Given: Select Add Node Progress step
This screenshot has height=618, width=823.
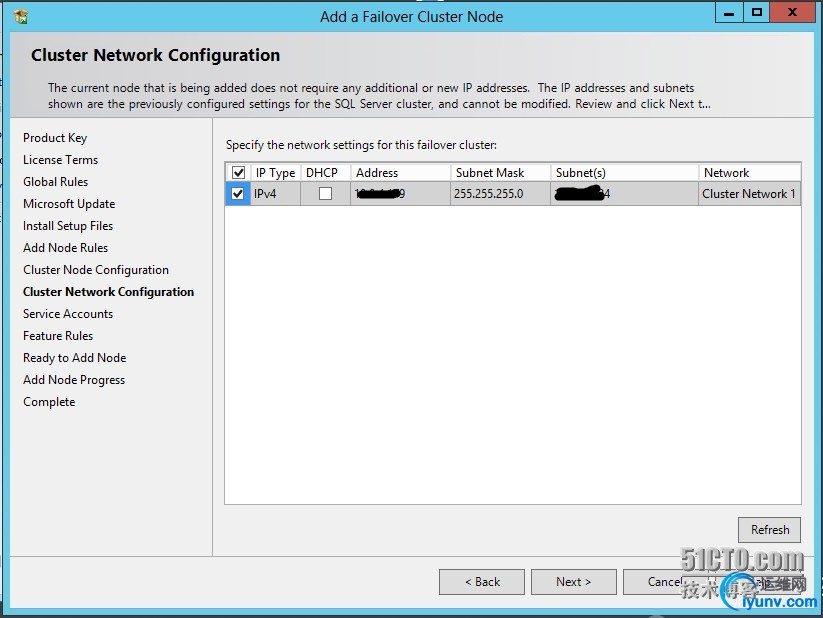Looking at the screenshot, I should 74,380.
